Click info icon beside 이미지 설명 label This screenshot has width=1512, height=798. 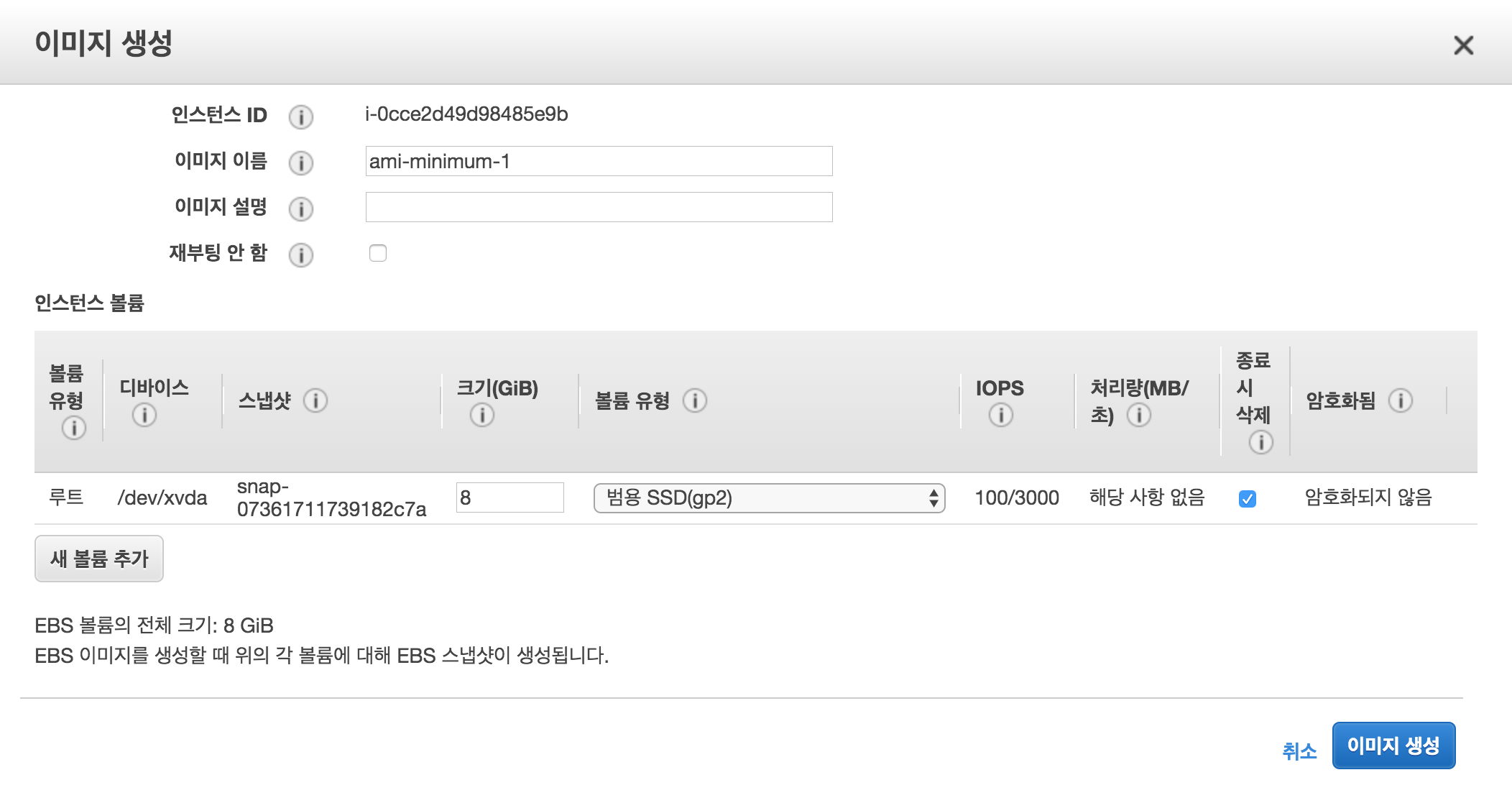(x=300, y=208)
